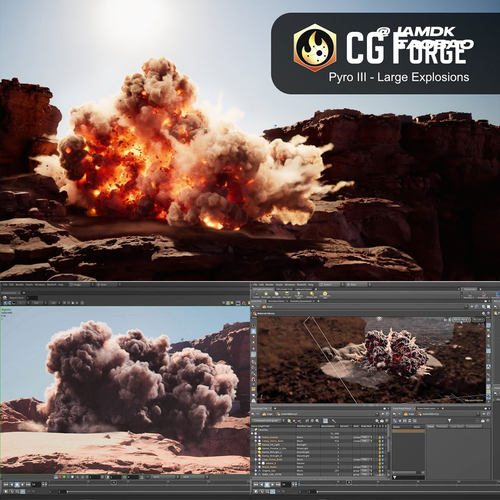Select the orange highlighted row in details list
The width and height of the screenshot is (500, 500).
409,431
